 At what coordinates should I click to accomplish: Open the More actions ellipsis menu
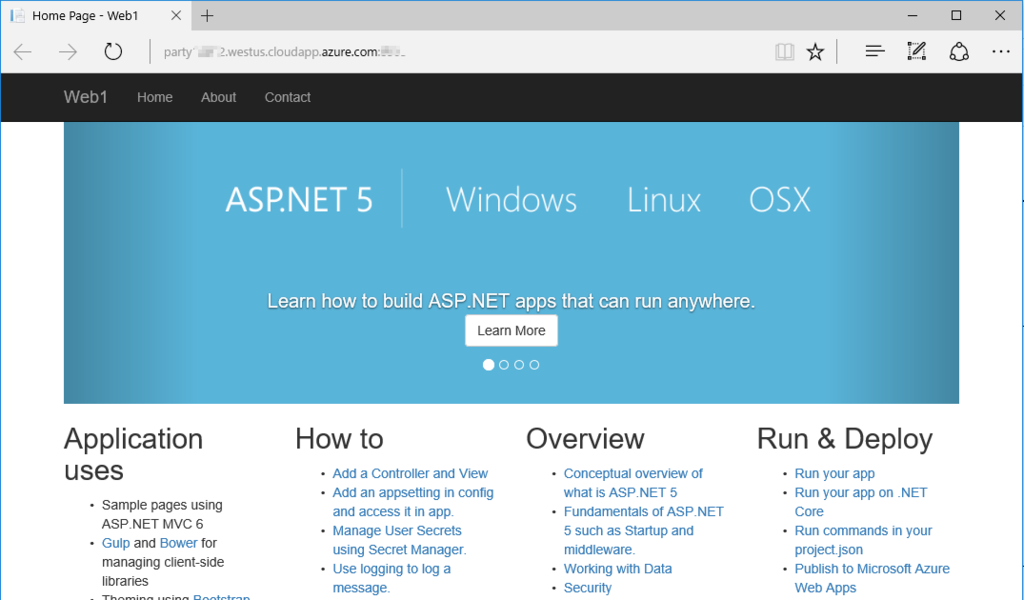point(1000,52)
